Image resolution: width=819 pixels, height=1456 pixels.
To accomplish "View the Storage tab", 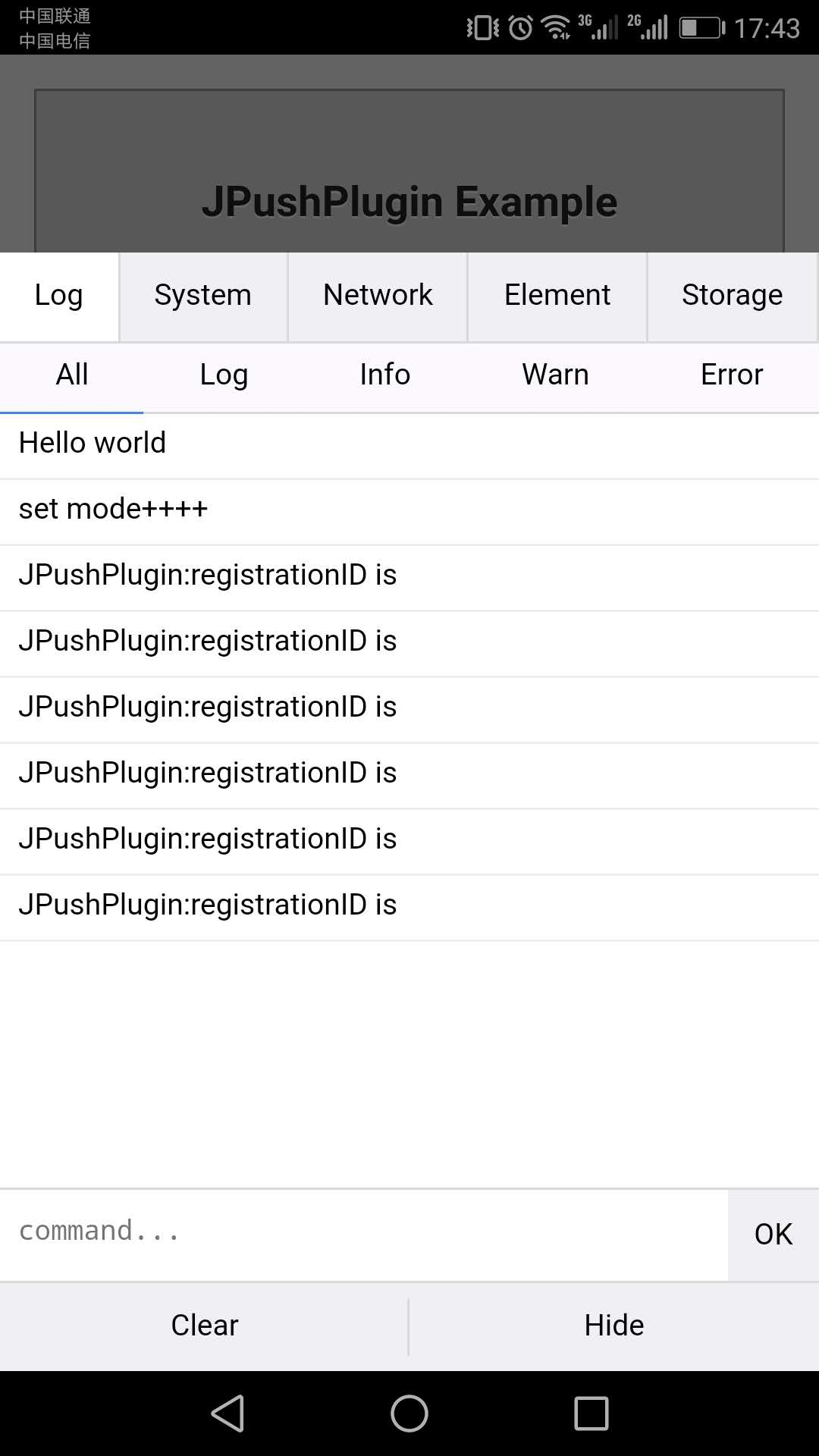I will 732,296.
